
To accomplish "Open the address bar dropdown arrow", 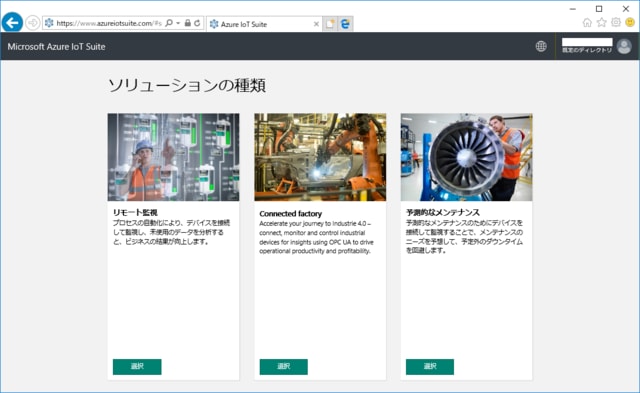I will pyautogui.click(x=178, y=23).
